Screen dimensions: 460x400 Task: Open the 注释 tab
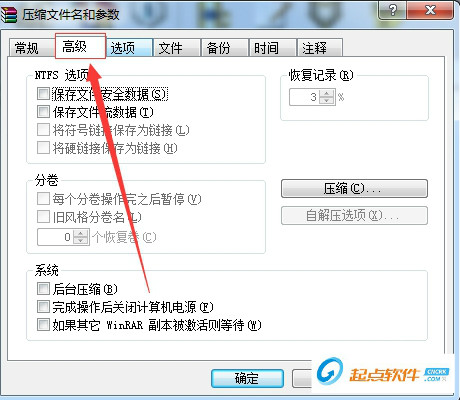[x=320, y=48]
